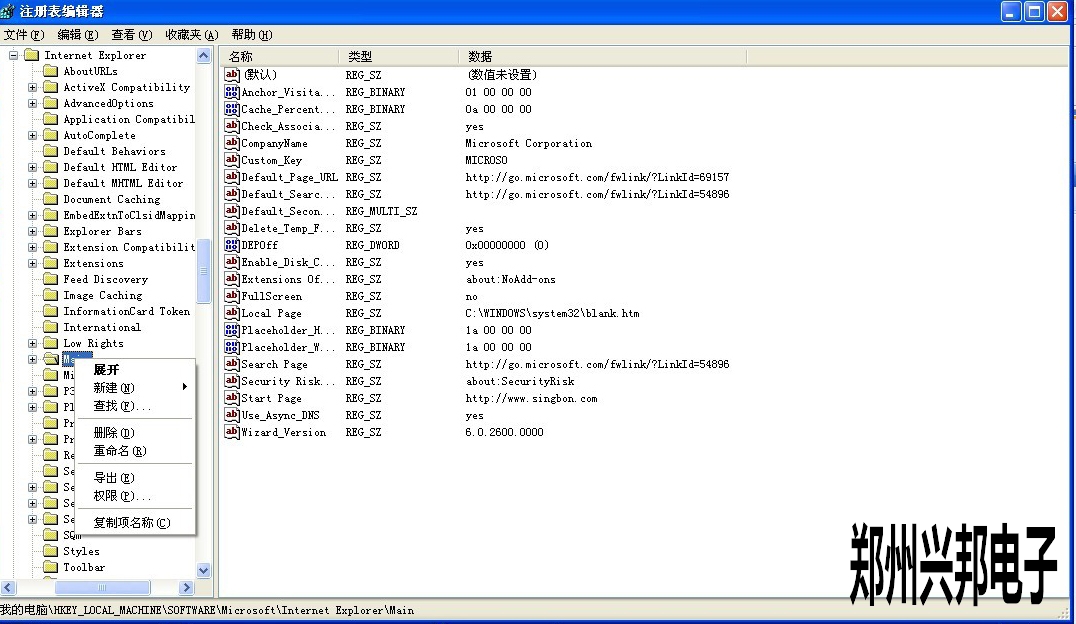Click the 数据 column header
The image size is (1076, 624).
480,57
